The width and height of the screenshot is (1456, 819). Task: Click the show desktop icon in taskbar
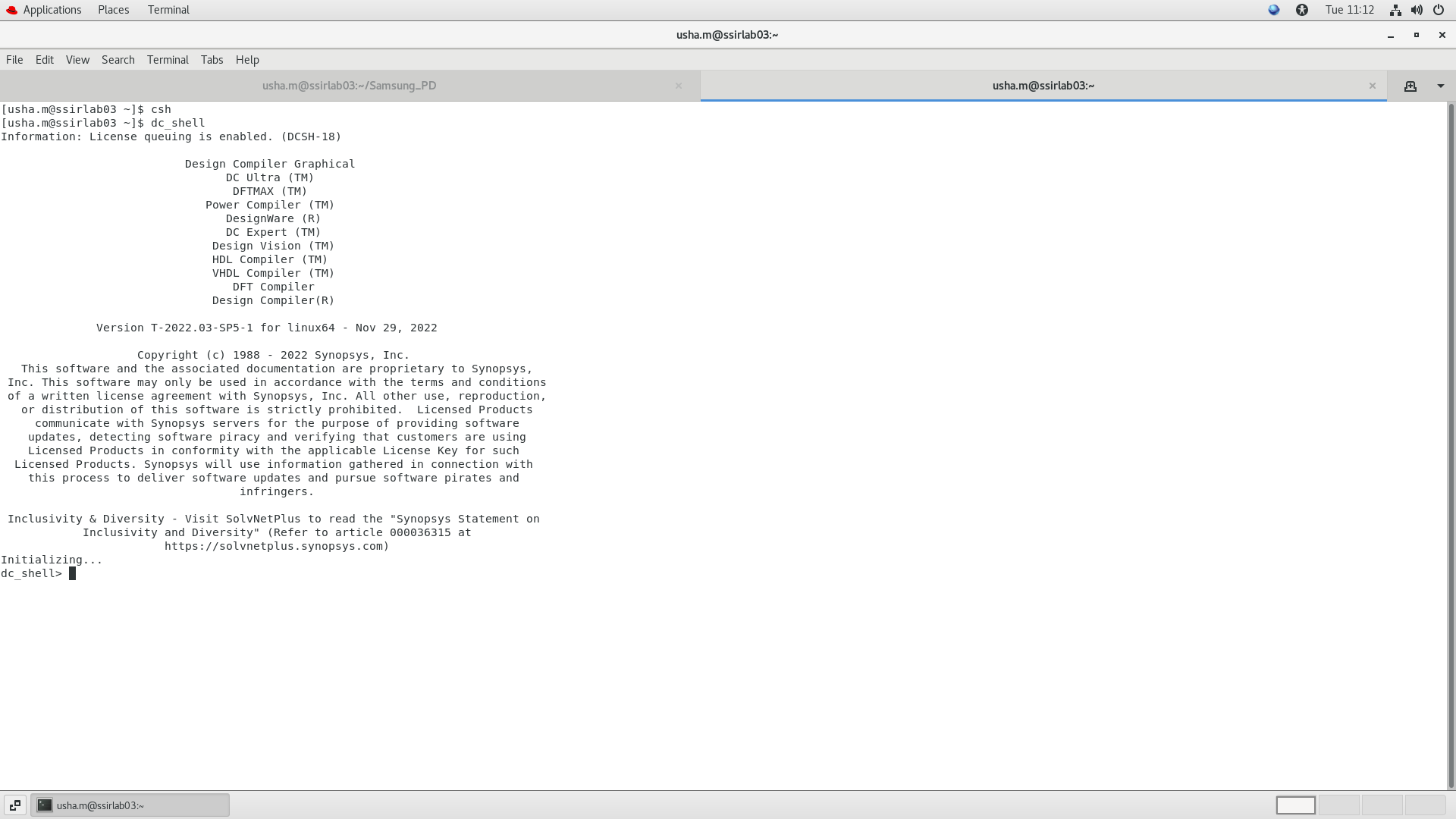click(x=15, y=805)
